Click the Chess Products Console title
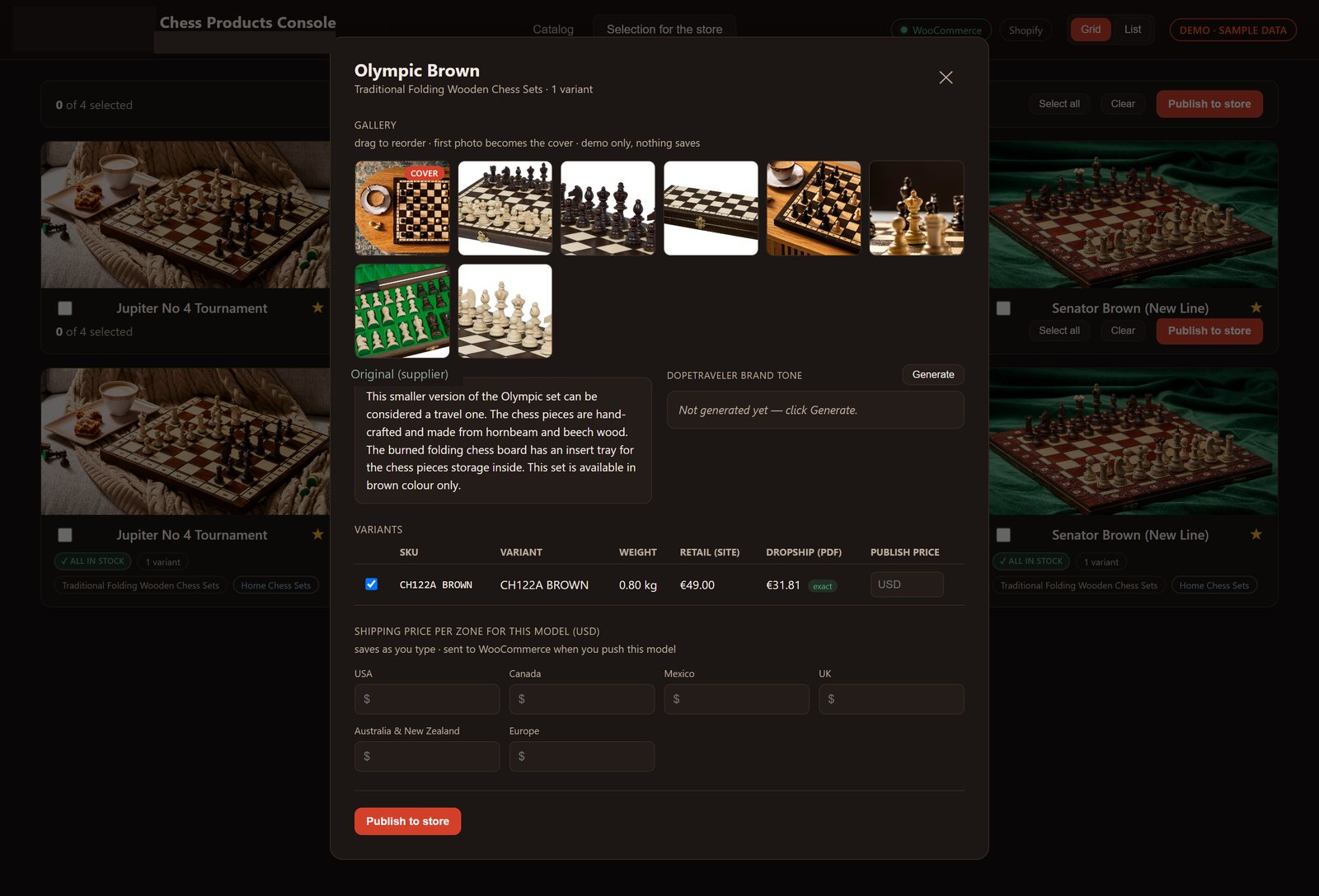This screenshot has width=1319, height=896. pos(247,22)
